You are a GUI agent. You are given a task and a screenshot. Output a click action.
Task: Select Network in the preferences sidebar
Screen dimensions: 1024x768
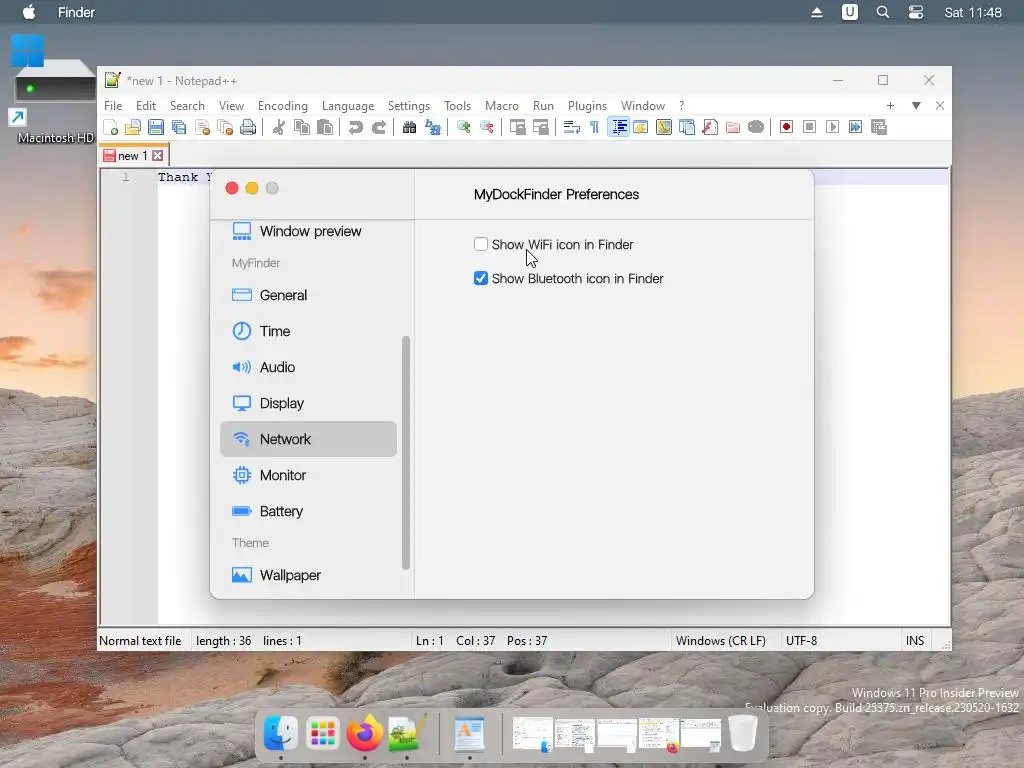(308, 439)
